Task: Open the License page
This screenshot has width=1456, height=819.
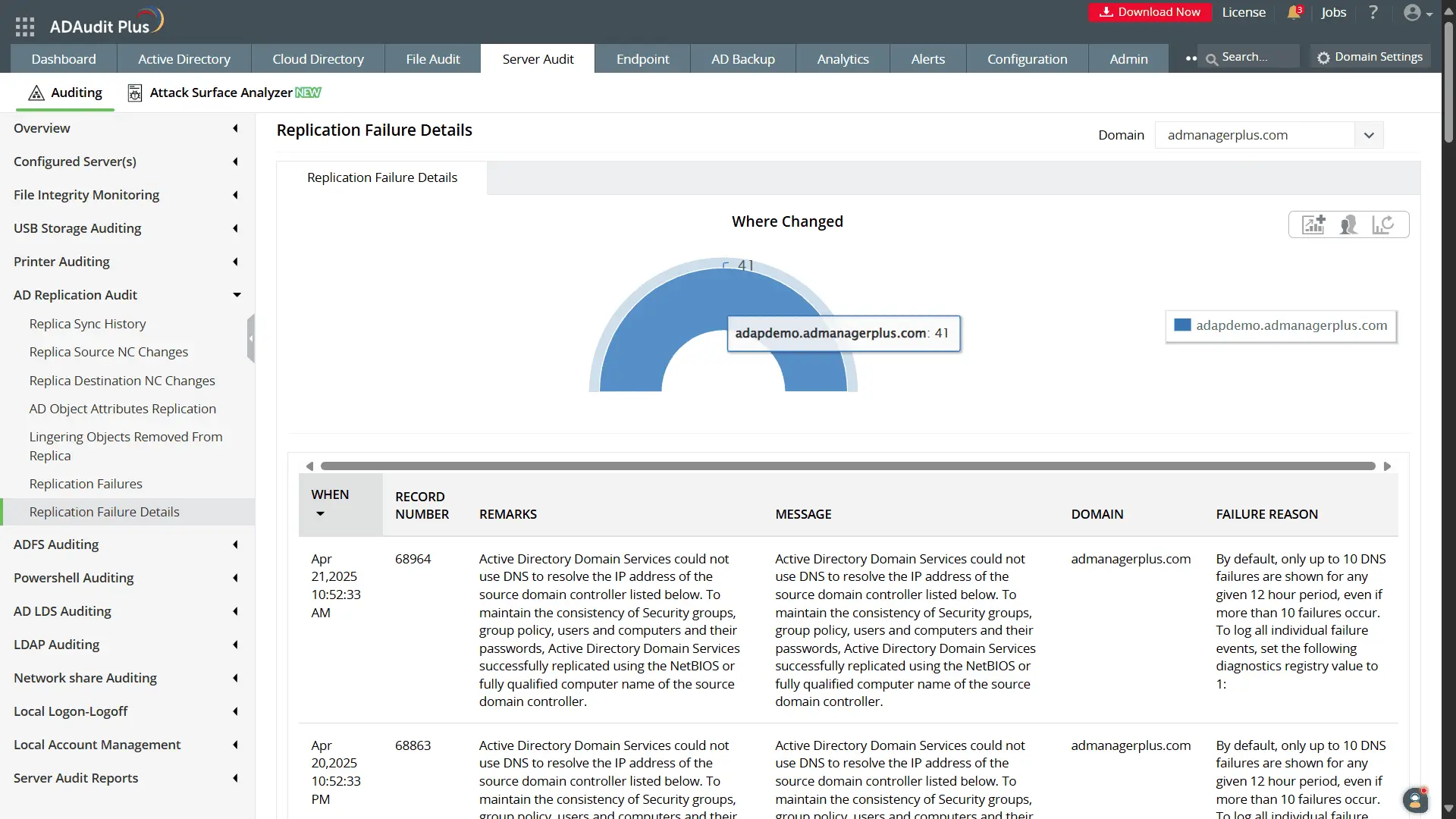Action: coord(1243,12)
